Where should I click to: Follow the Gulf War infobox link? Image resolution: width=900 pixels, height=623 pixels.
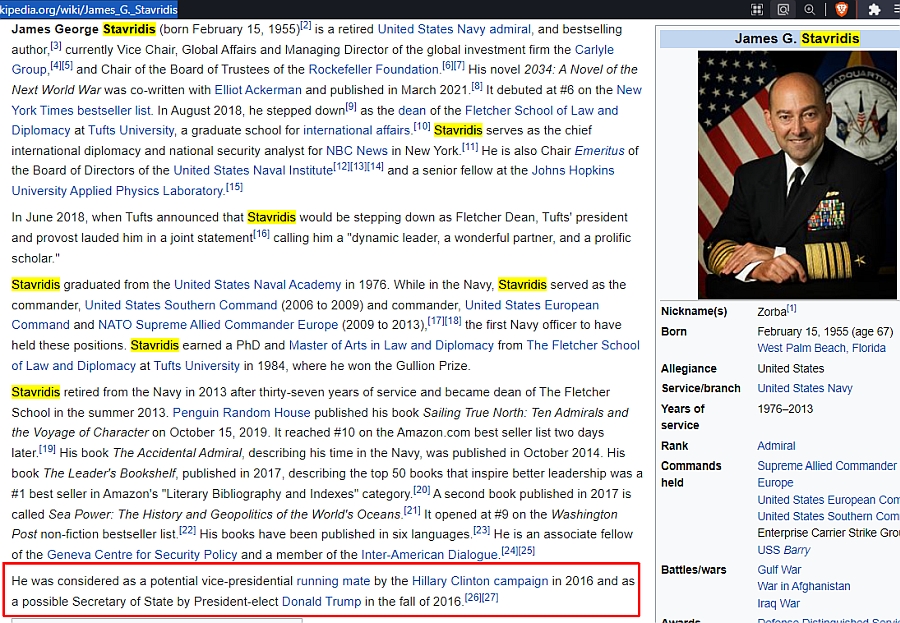[779, 570]
